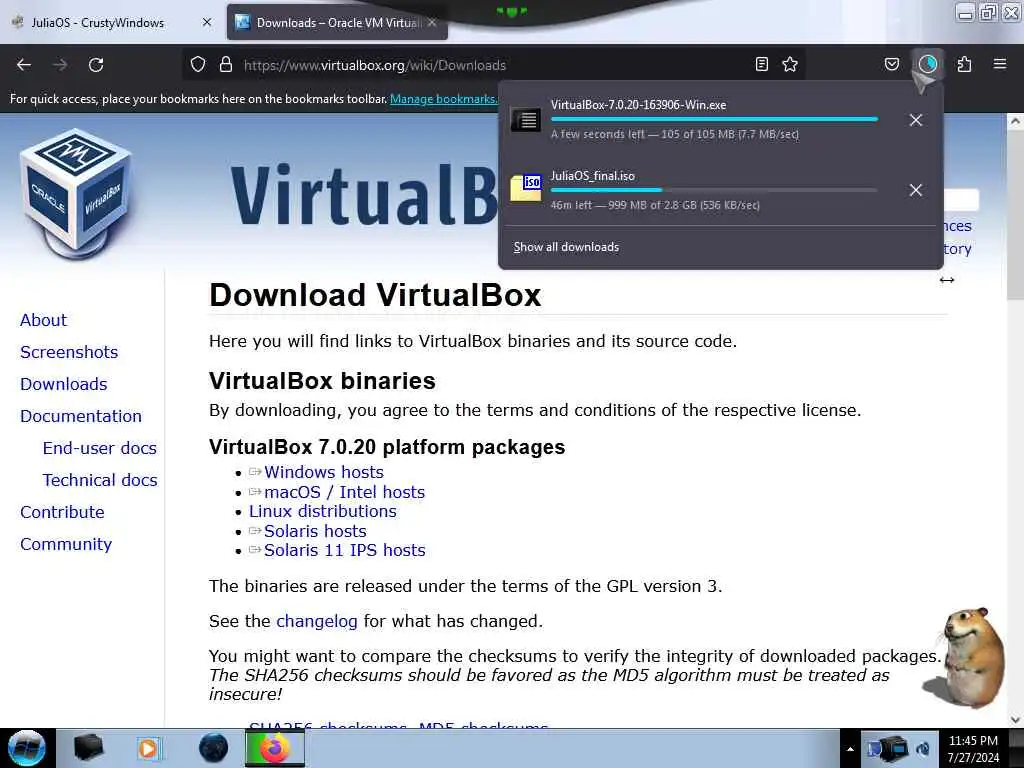The height and width of the screenshot is (768, 1024).
Task: Open End-user docs in the sidebar
Action: pos(99,448)
